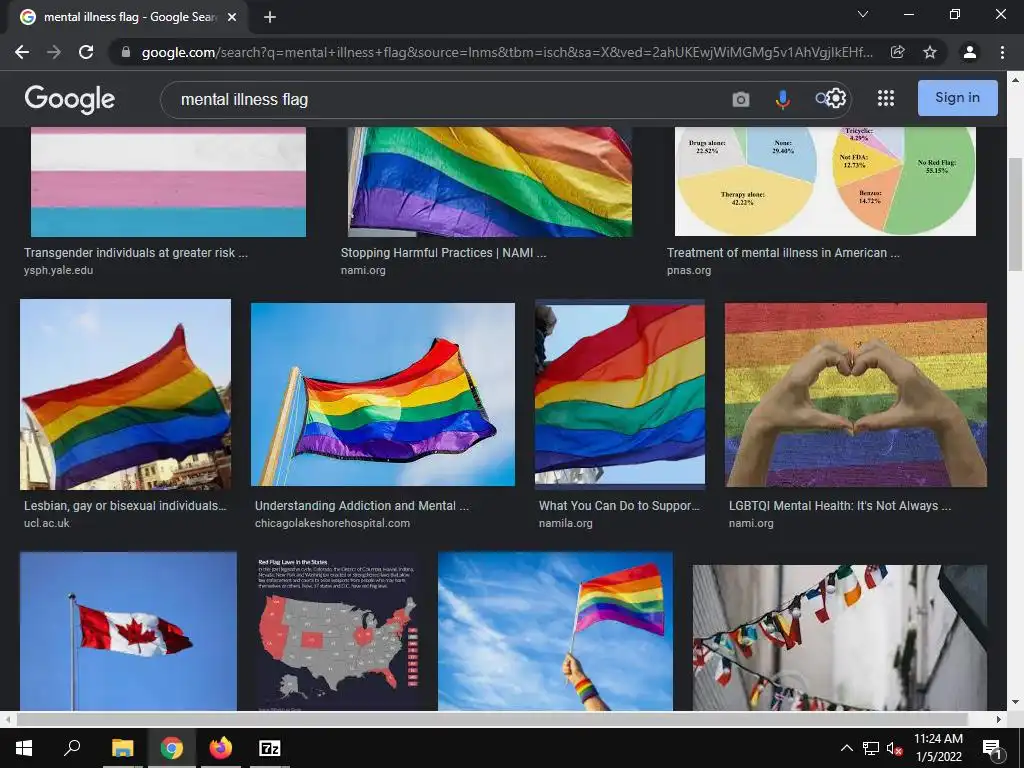Open the Chrome profile avatar button
The height and width of the screenshot is (768, 1024).
click(x=970, y=52)
